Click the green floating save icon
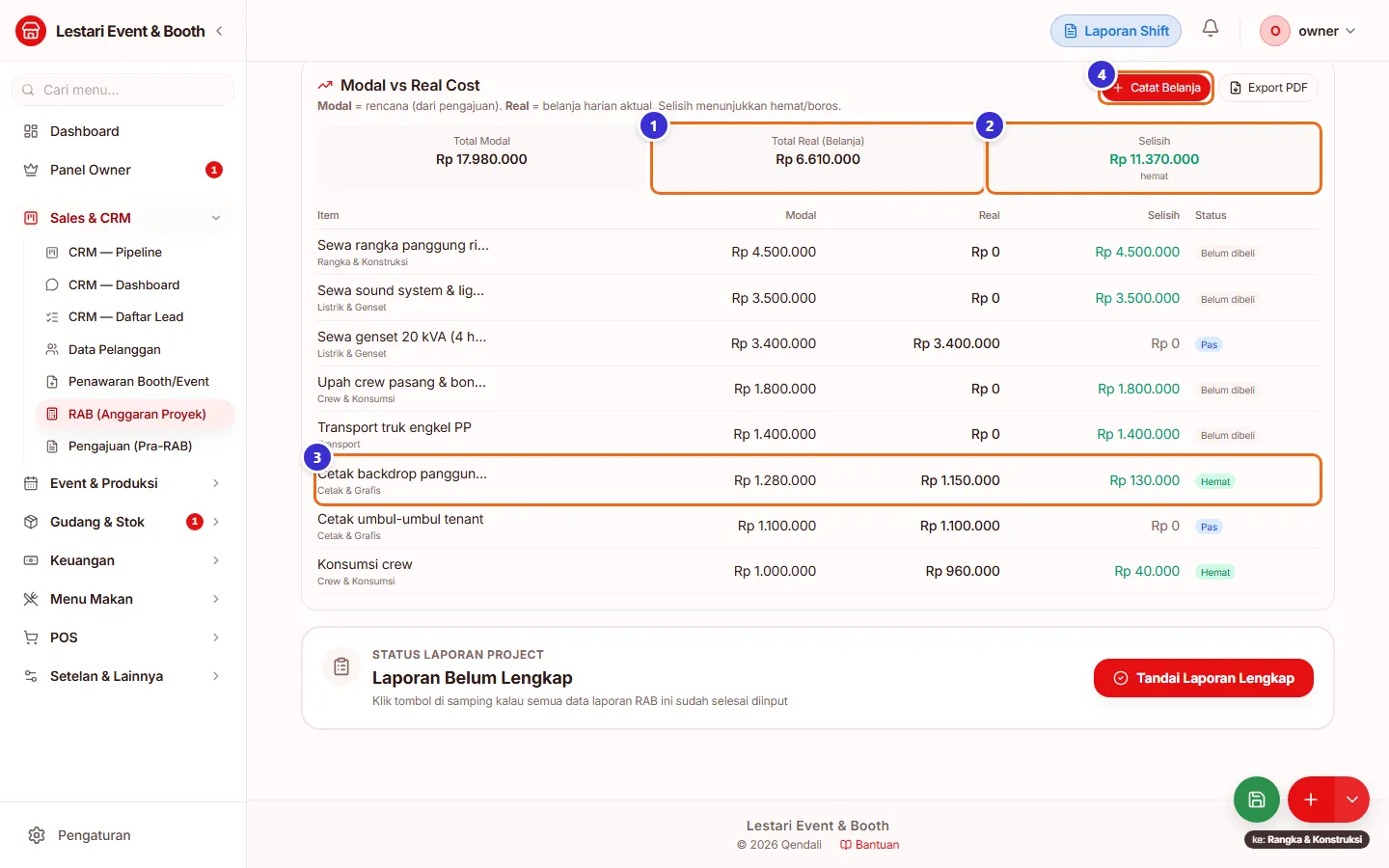The height and width of the screenshot is (868, 1389). coord(1257,800)
